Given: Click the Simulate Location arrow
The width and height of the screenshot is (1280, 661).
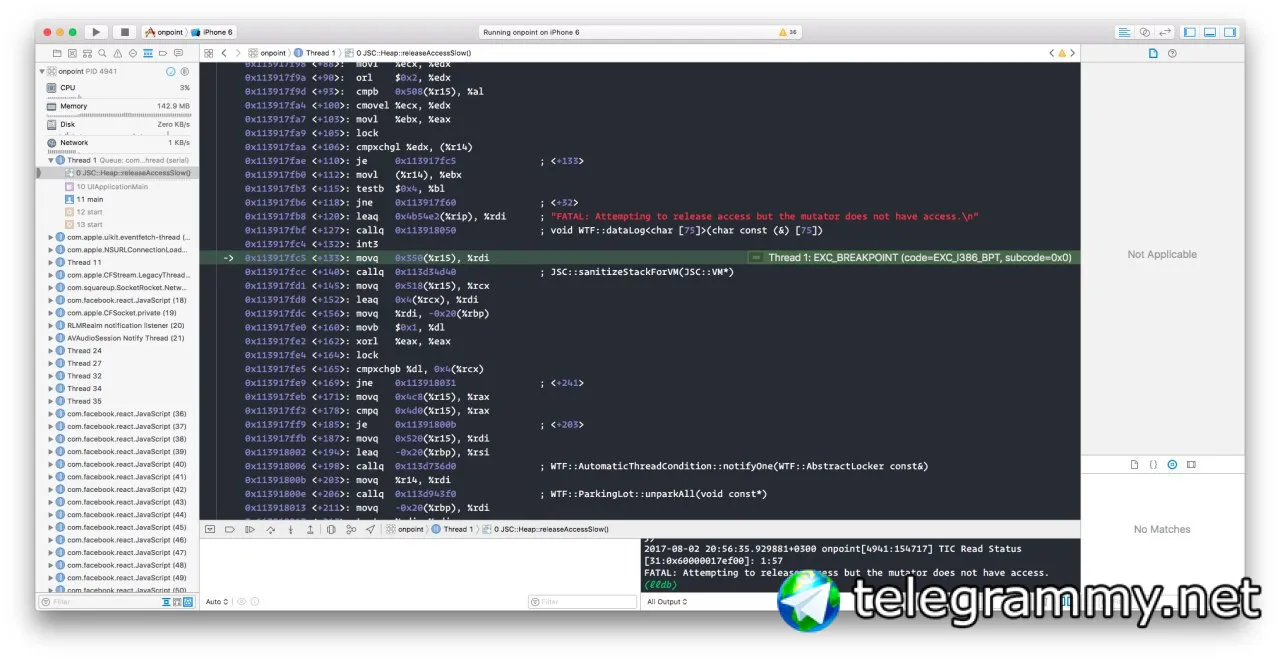Looking at the screenshot, I should point(371,529).
